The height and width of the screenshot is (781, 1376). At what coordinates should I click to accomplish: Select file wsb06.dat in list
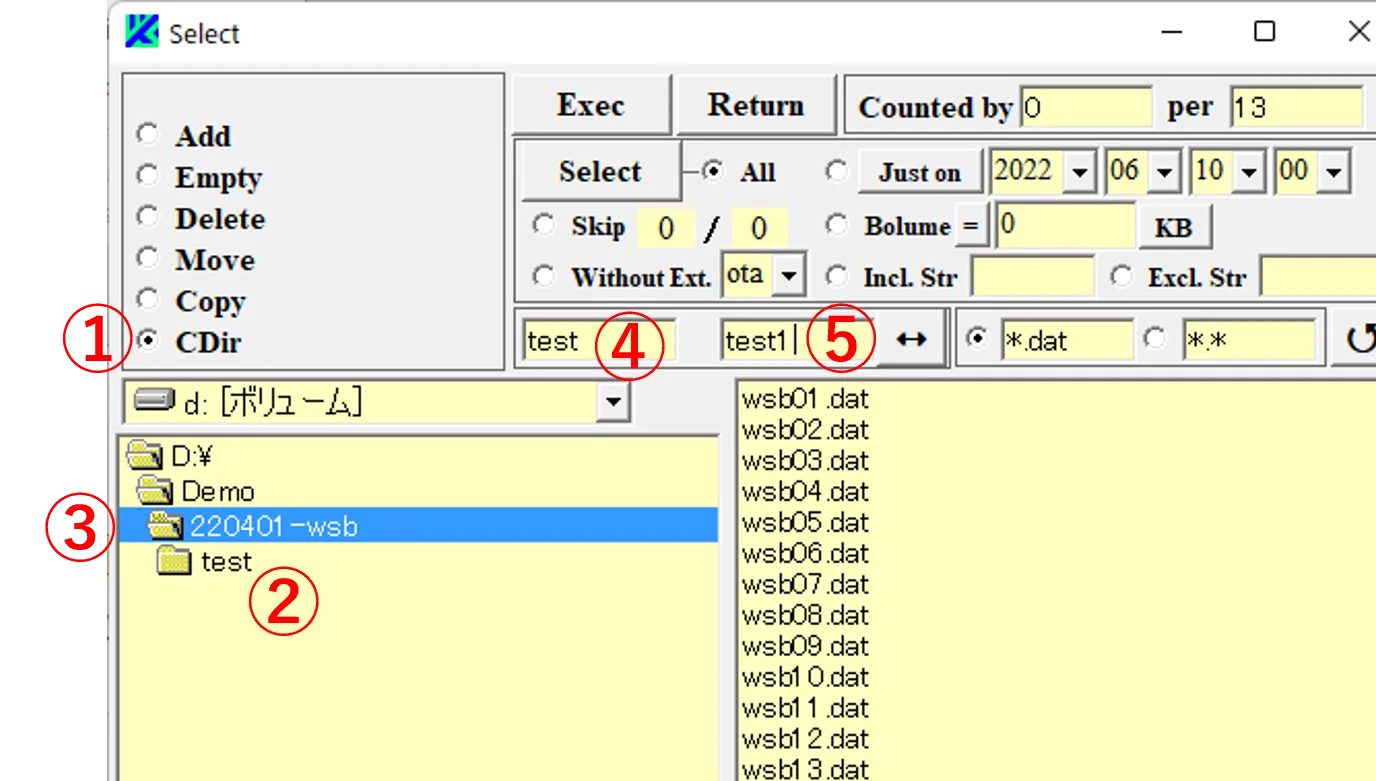point(805,554)
